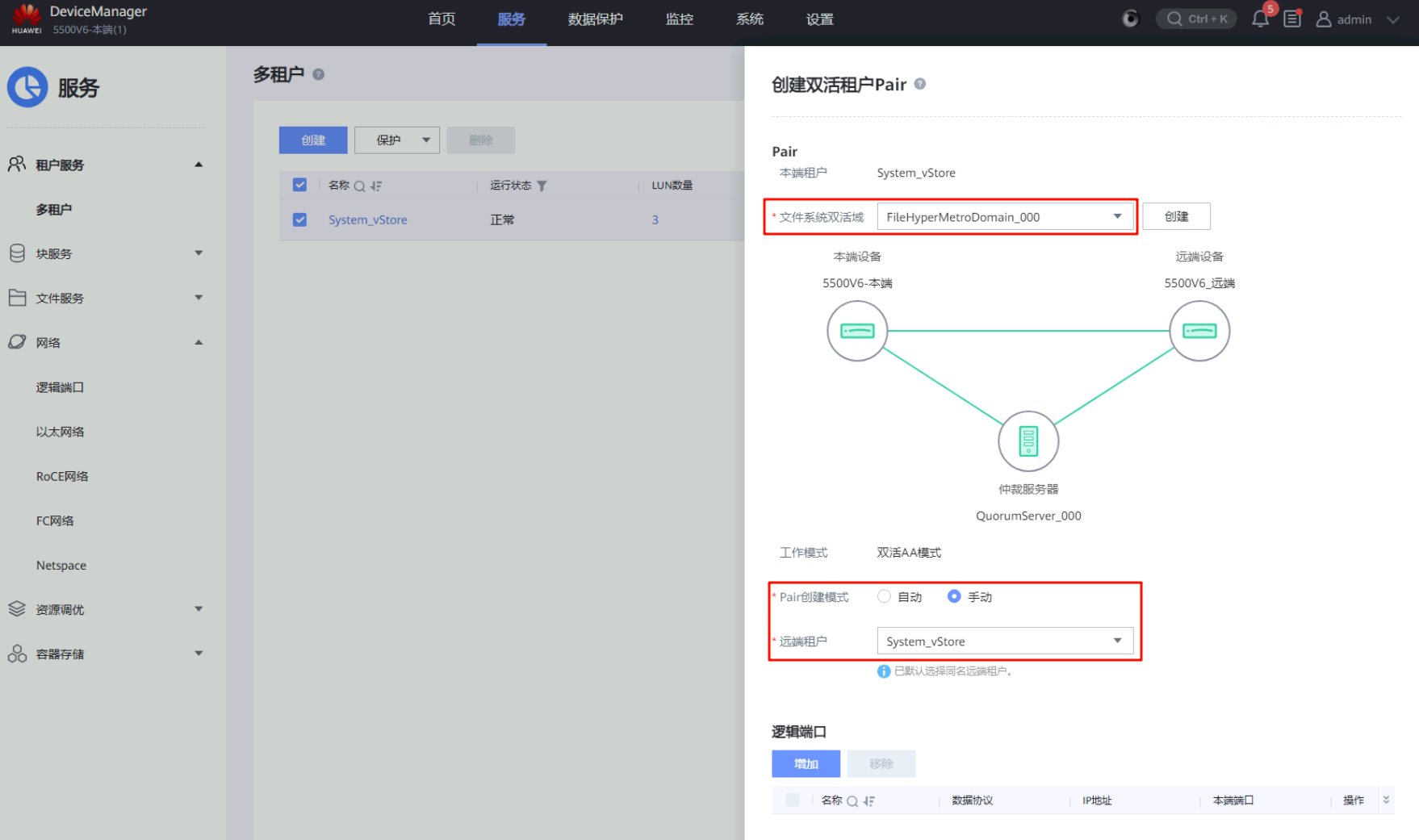
Task: Open the 远端租户 dropdown
Action: click(1004, 641)
